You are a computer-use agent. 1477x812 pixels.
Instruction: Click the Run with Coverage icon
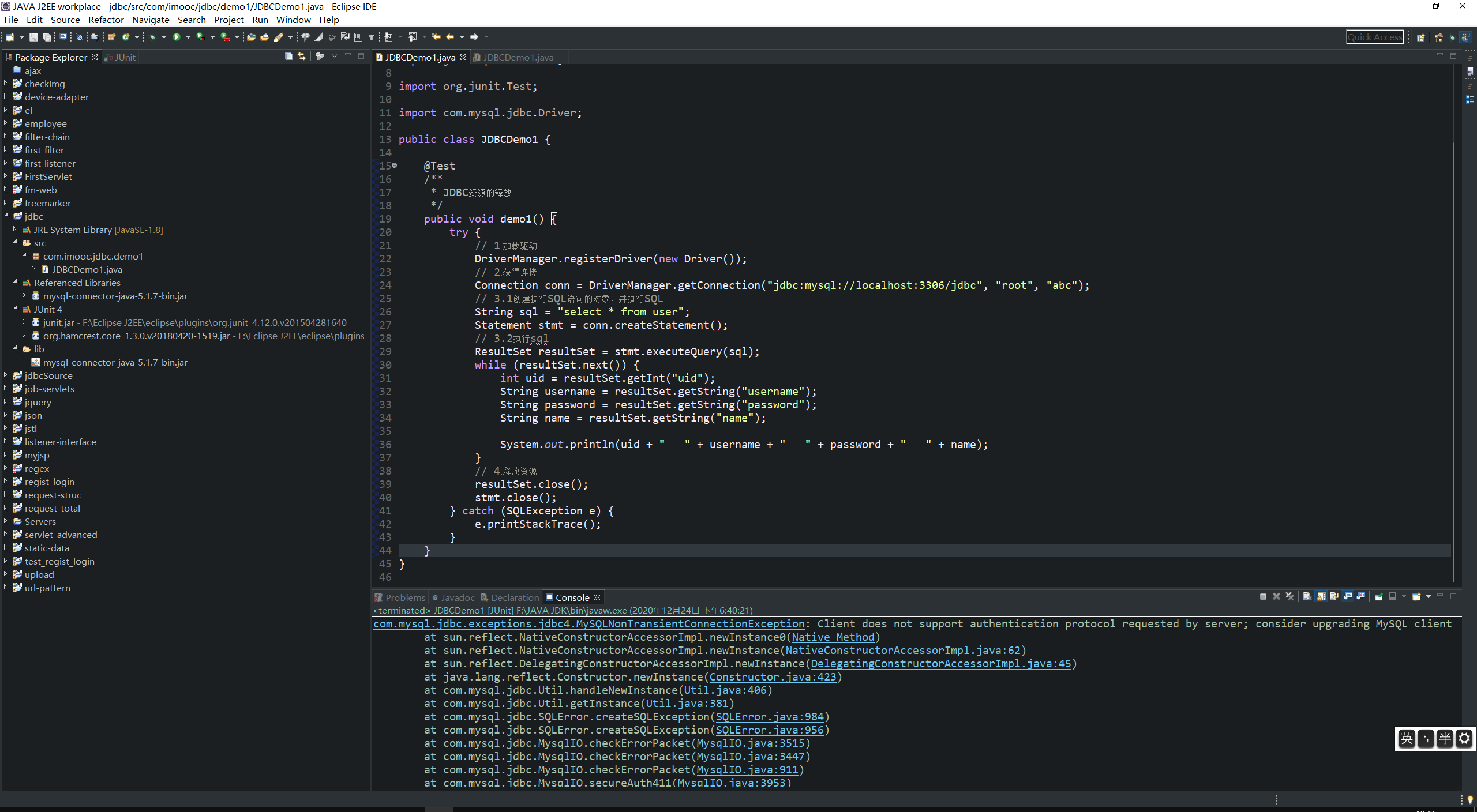200,37
